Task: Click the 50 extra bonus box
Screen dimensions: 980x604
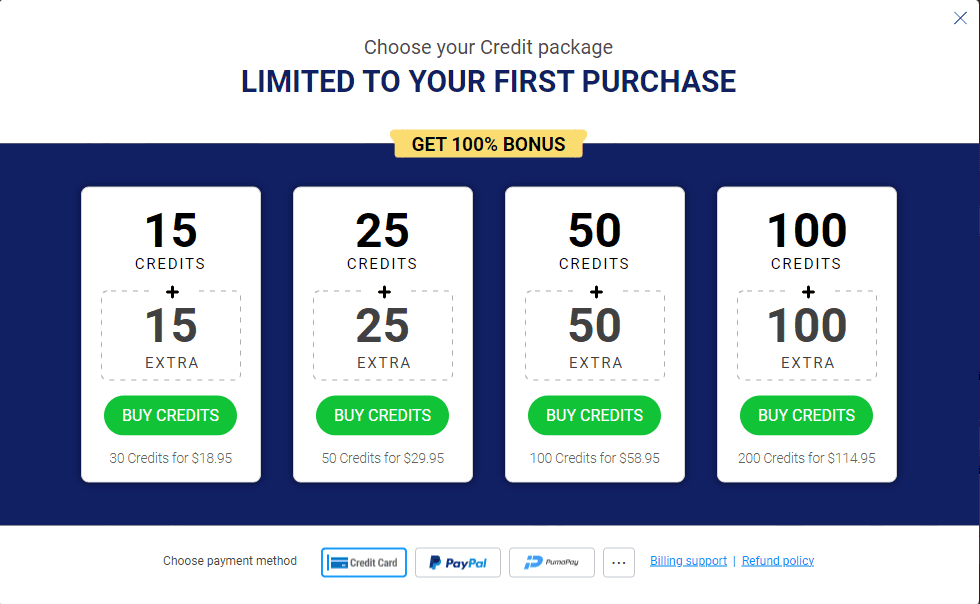Action: (595, 335)
